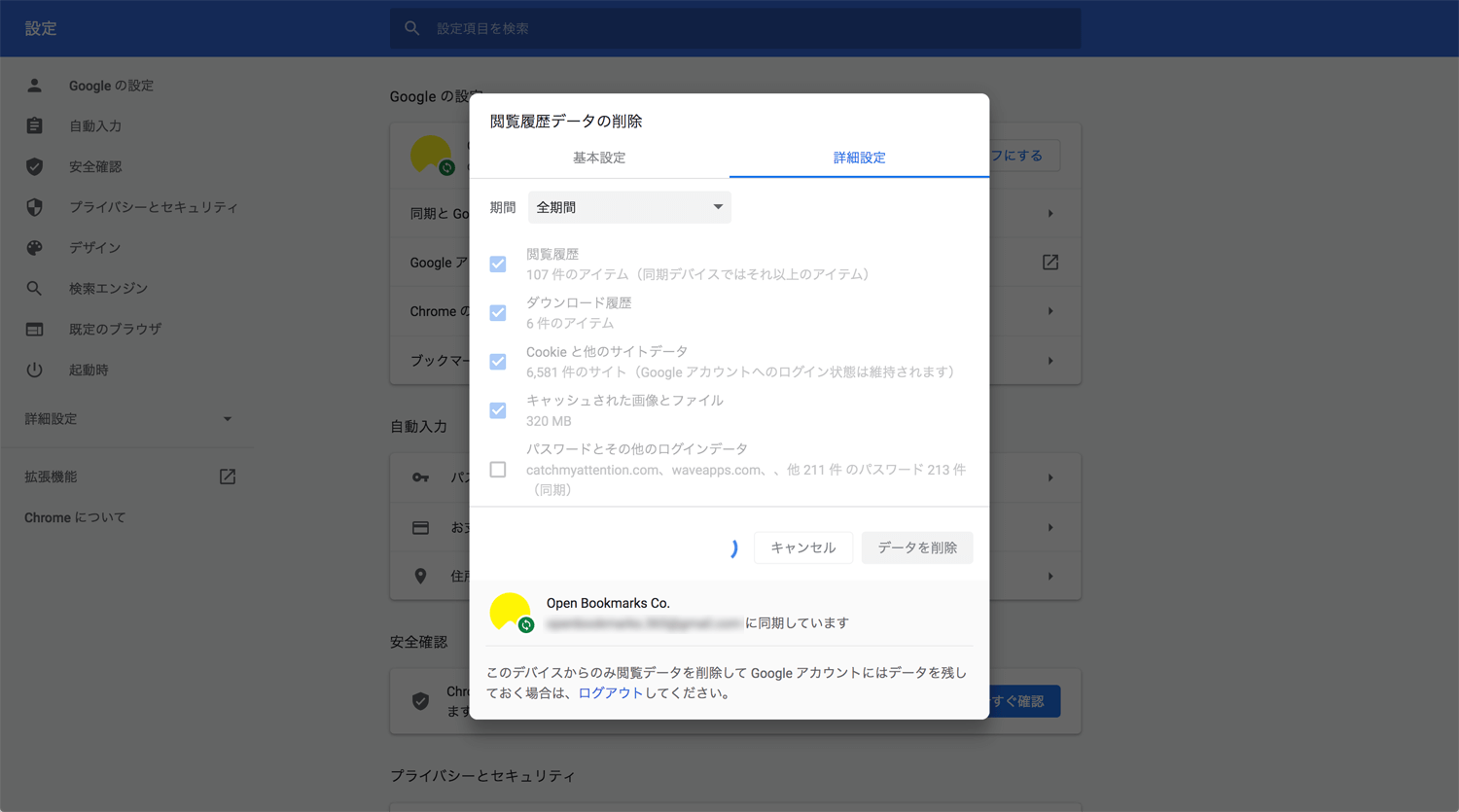Click the 自動入力 clipboard icon
Screen dimensions: 1459x812
pyautogui.click(x=34, y=126)
